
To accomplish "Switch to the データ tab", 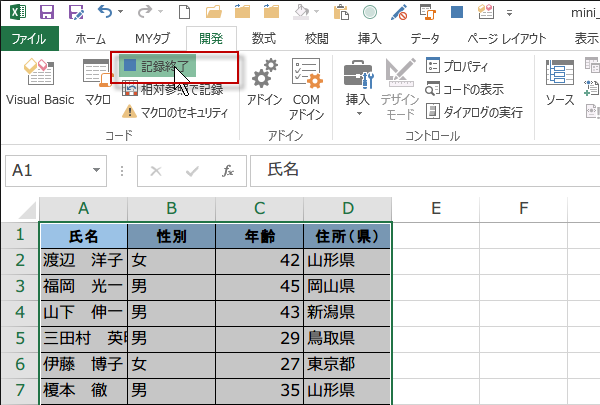I will (425, 39).
